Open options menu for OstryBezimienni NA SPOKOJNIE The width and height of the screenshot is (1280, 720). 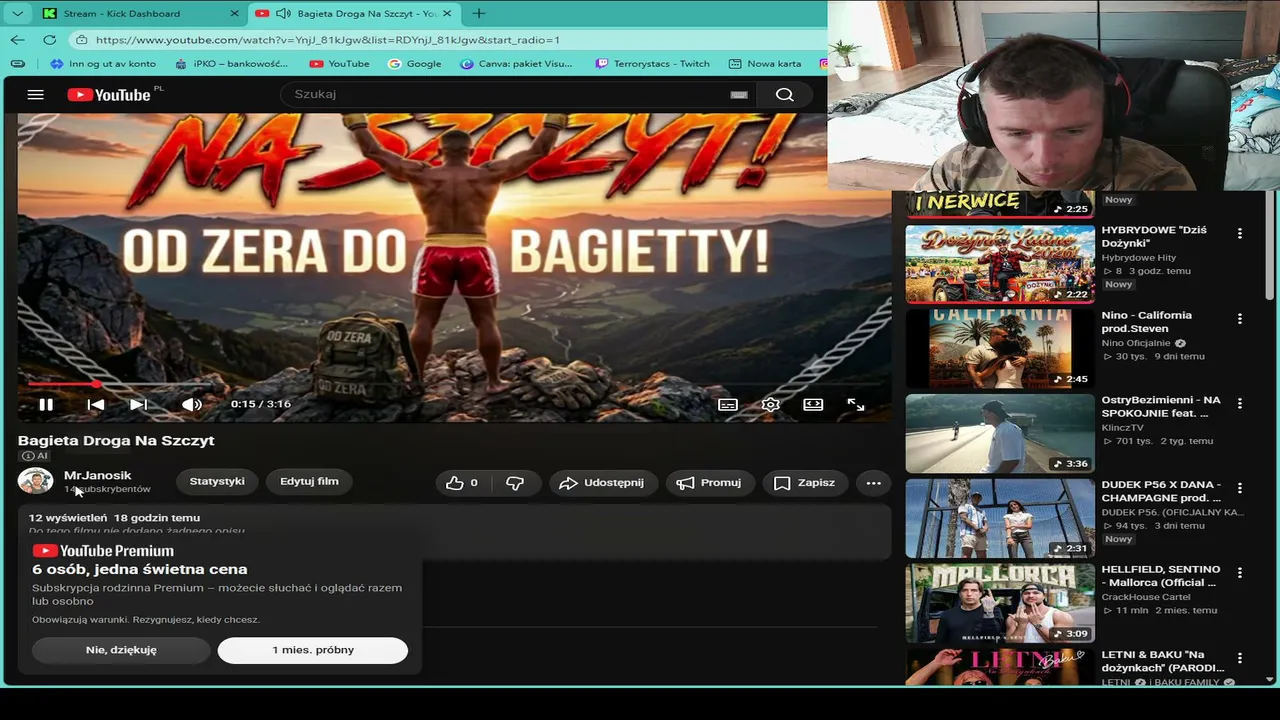point(1240,404)
